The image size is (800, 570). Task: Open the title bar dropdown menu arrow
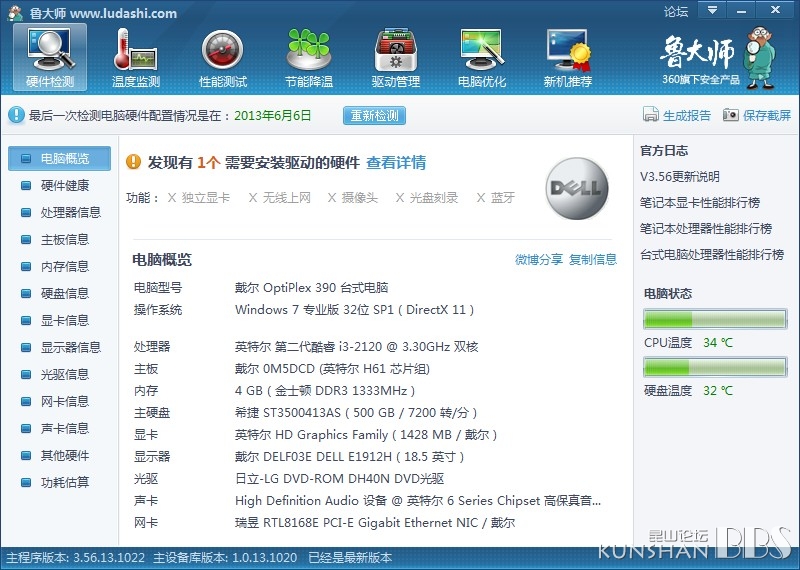(x=712, y=10)
